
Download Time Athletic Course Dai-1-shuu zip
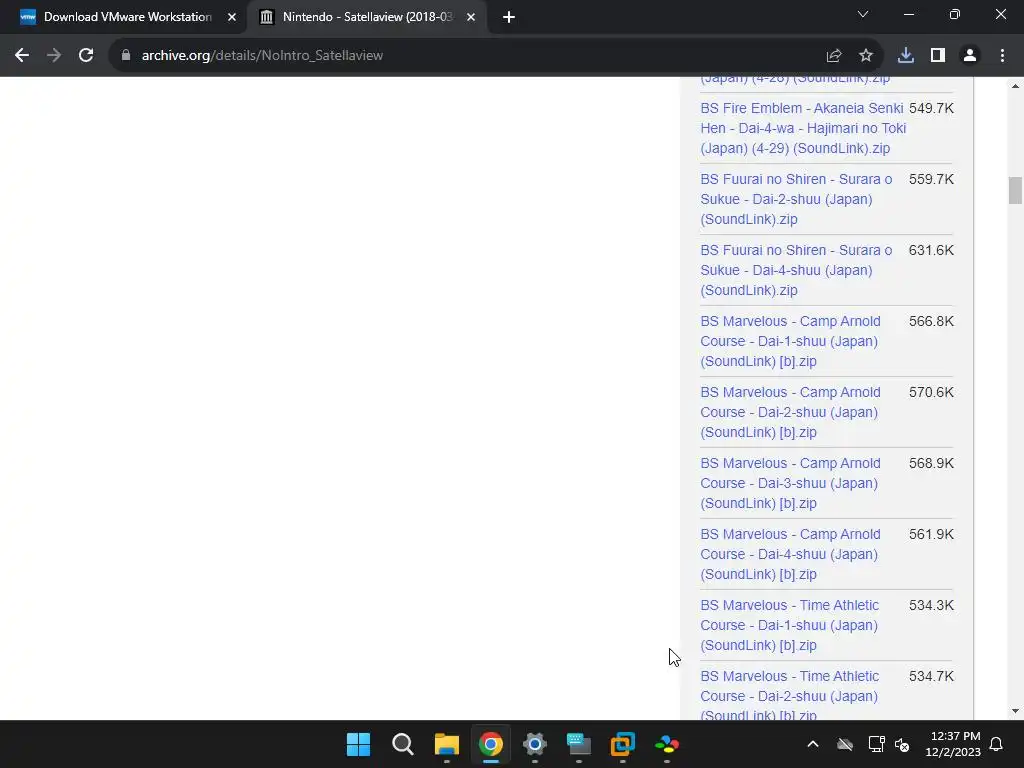coord(790,625)
